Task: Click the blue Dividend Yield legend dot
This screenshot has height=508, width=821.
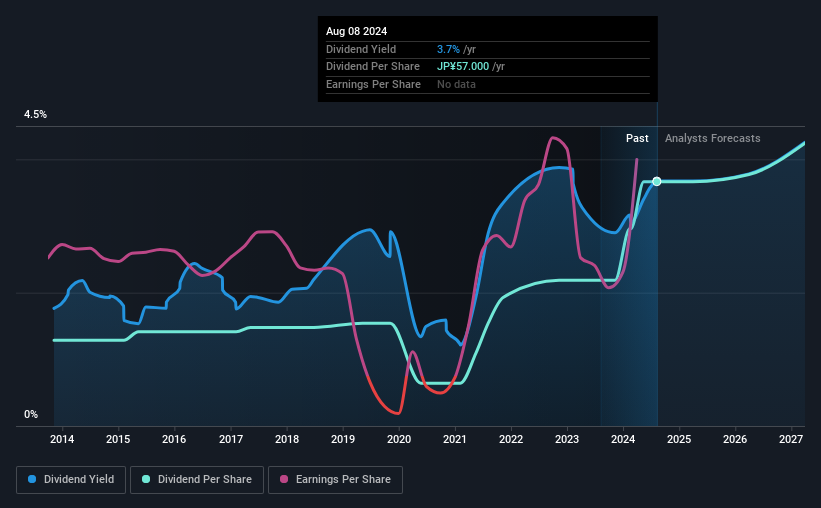Action: pyautogui.click(x=32, y=479)
